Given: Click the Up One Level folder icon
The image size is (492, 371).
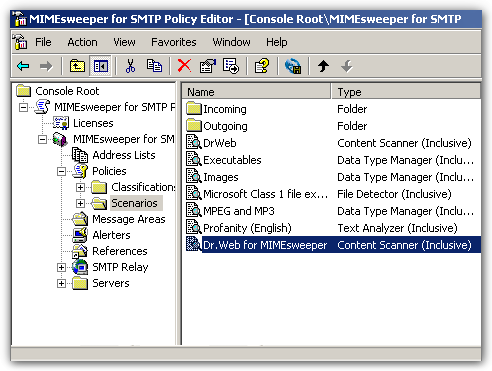Looking at the screenshot, I should [77, 66].
